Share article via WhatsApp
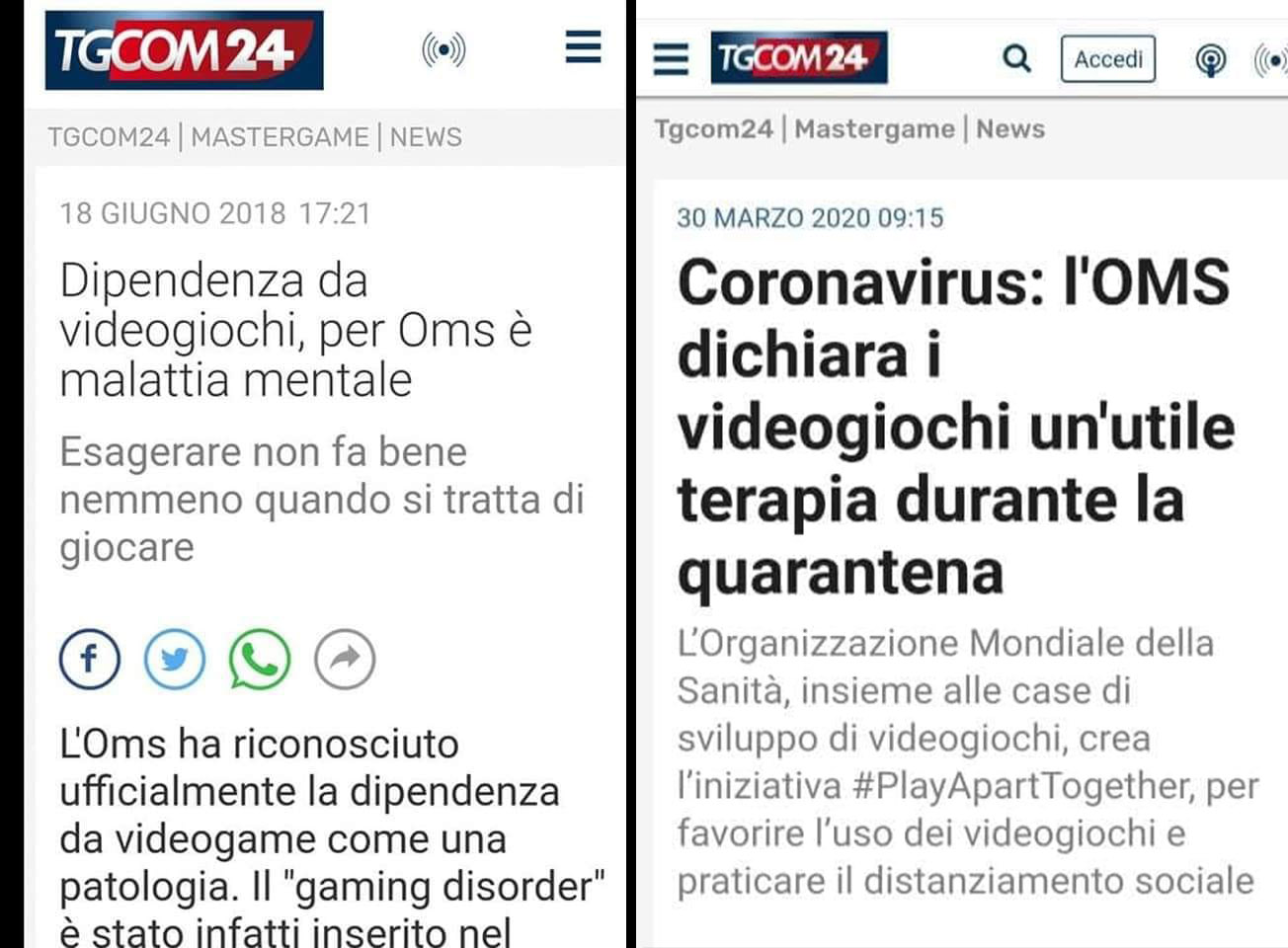 coord(260,659)
